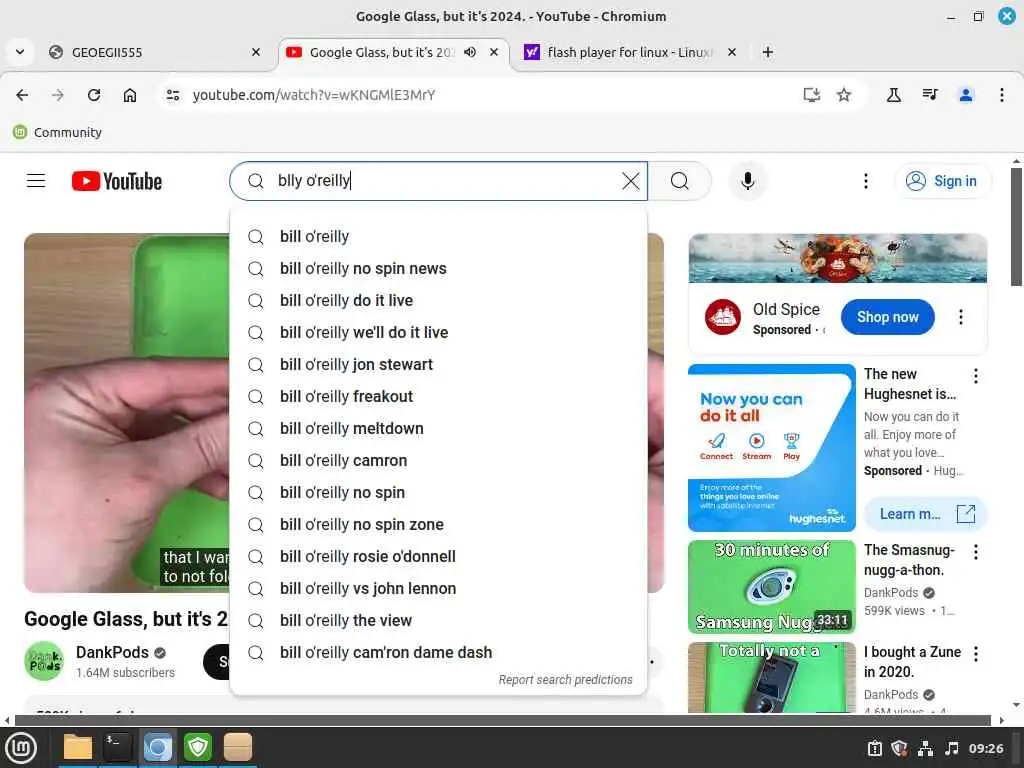Choose suggestion "bill o'reilly no spin zone"

point(438,524)
